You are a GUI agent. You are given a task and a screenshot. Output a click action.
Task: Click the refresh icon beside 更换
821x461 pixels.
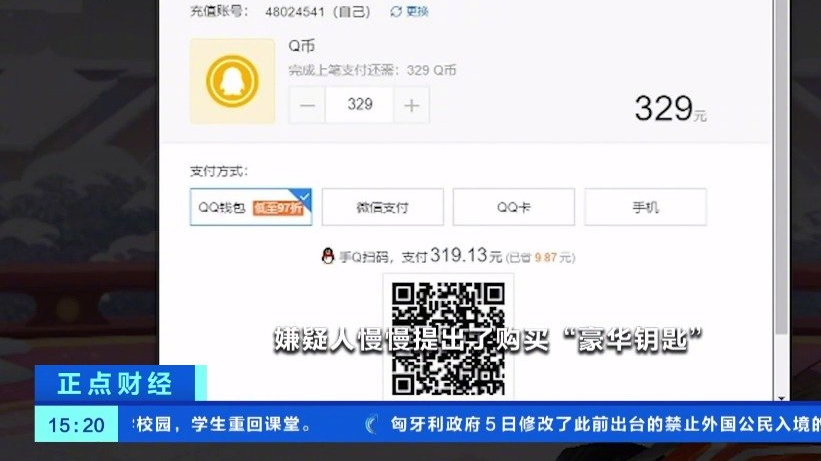click(x=396, y=12)
